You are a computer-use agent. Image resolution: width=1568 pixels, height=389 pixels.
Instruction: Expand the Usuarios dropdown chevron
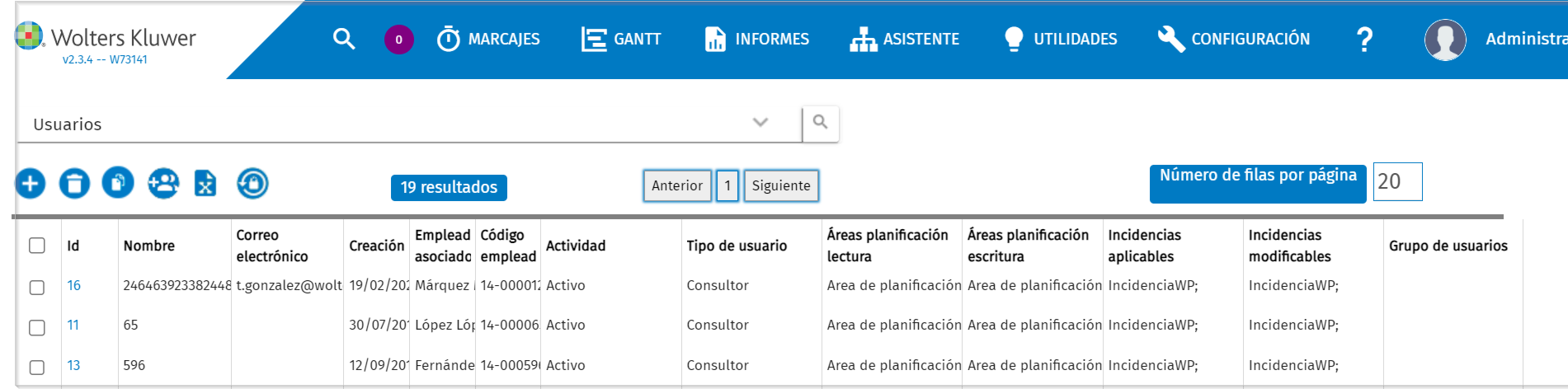pyautogui.click(x=760, y=122)
